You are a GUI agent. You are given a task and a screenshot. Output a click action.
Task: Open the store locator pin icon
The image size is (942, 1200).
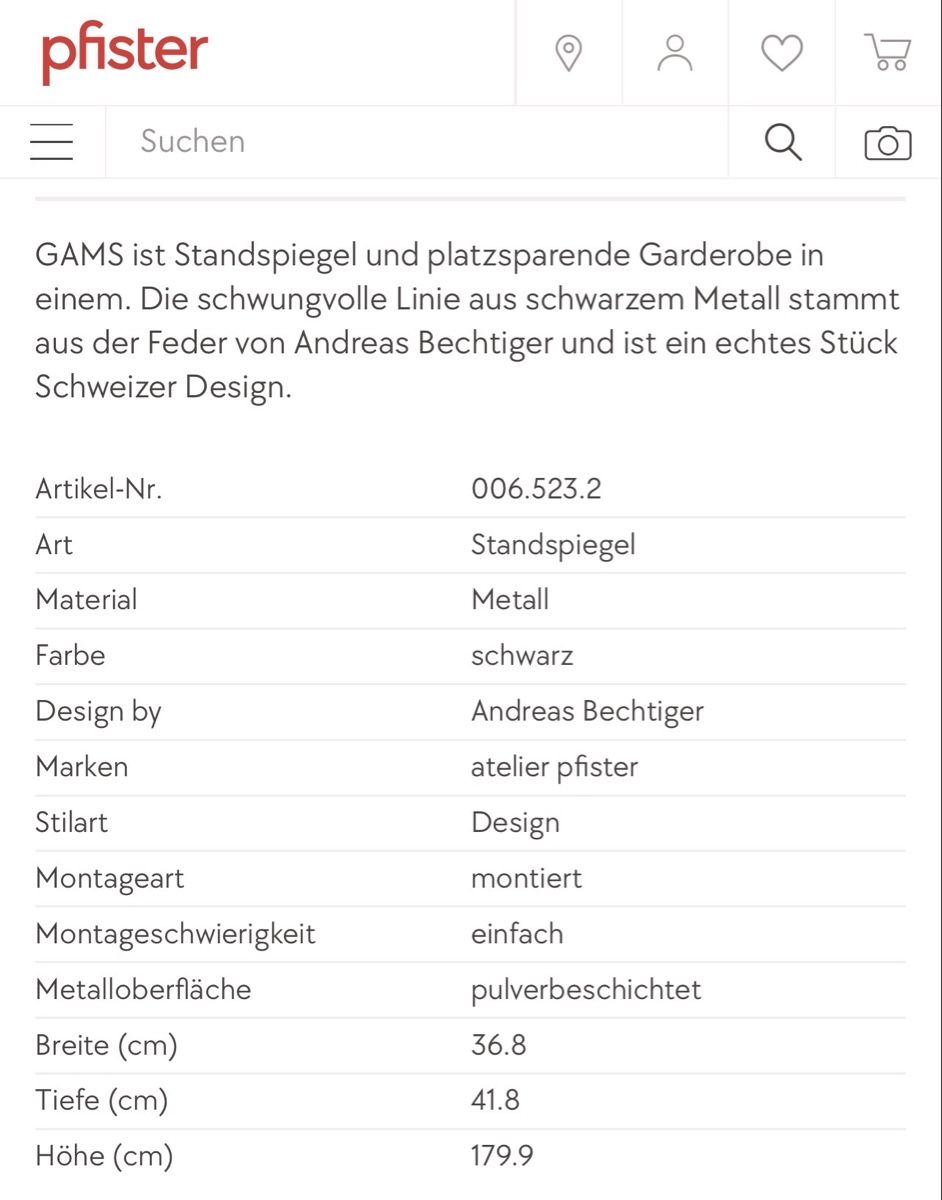pyautogui.click(x=569, y=53)
